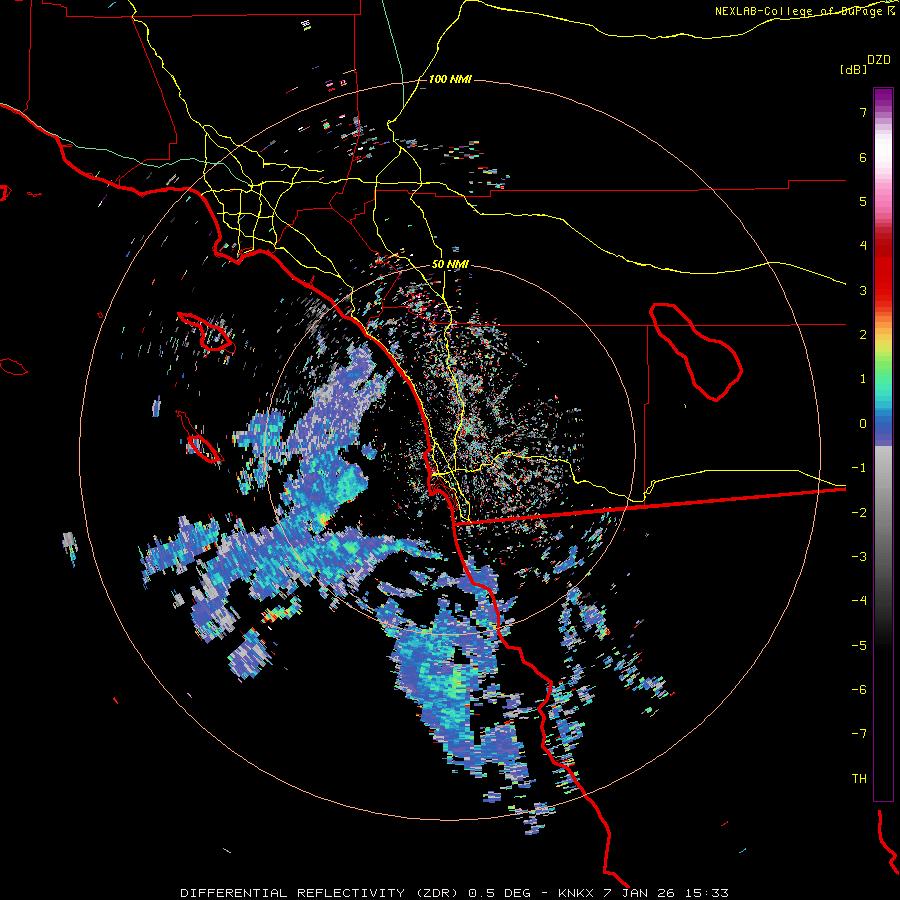
Task: Click the 7 value on the color scale
Action: (863, 112)
